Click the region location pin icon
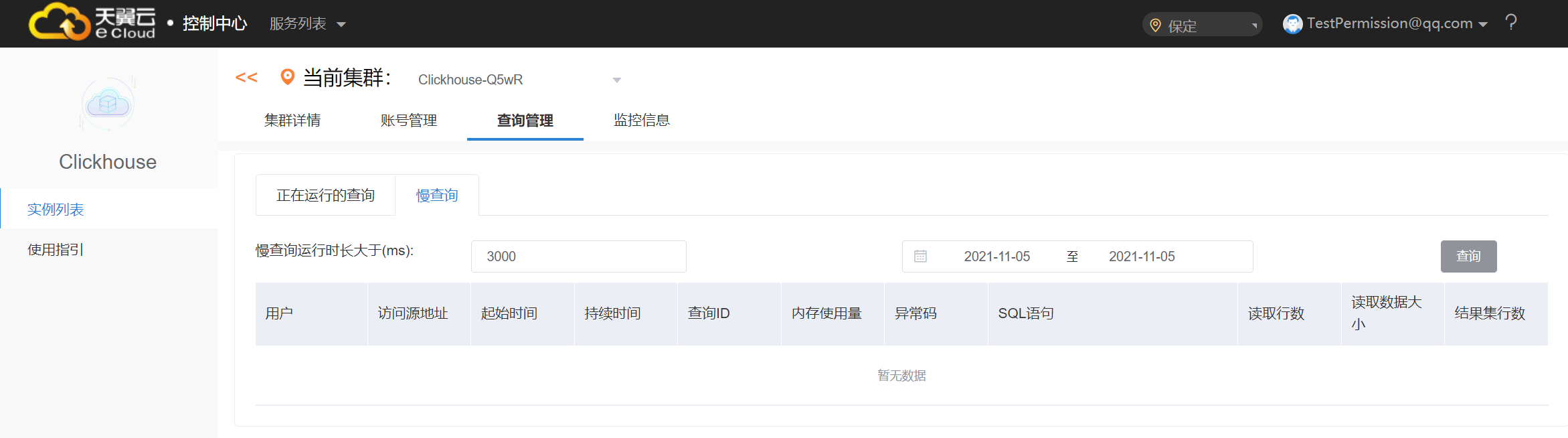Screen dimensions: 1568x438 [1155, 25]
